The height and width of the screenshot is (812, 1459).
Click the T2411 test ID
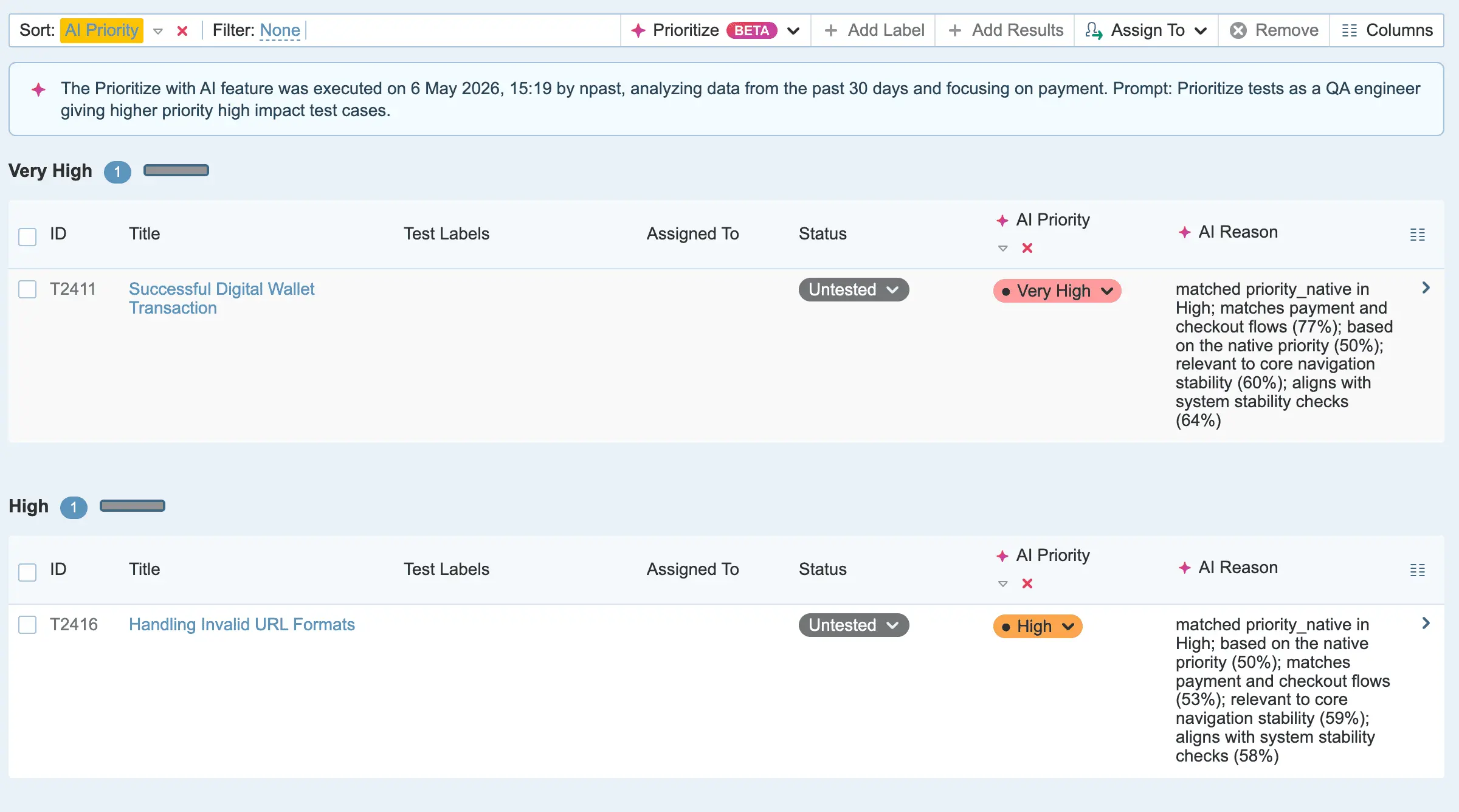pos(73,289)
